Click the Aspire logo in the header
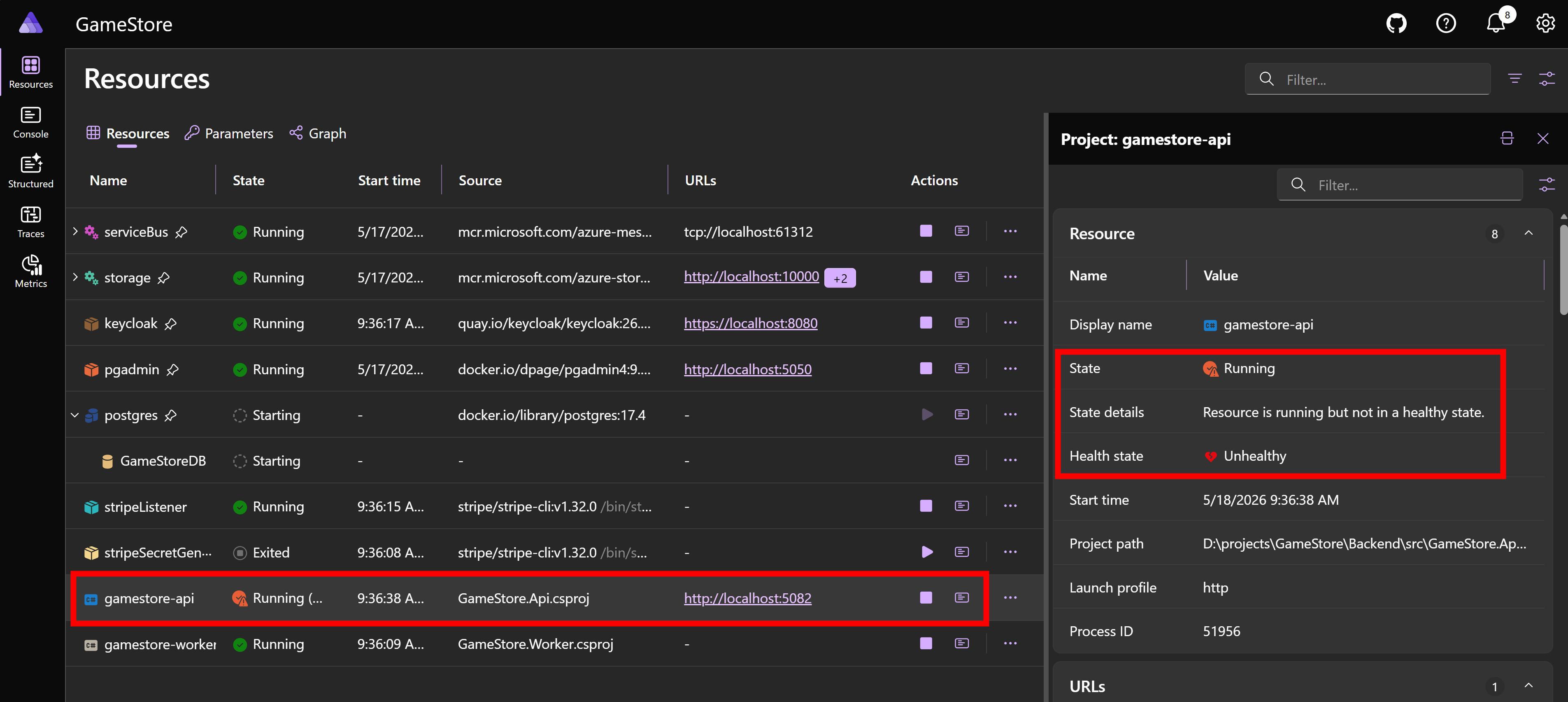Screen dimensions: 1568x702 (30, 23)
